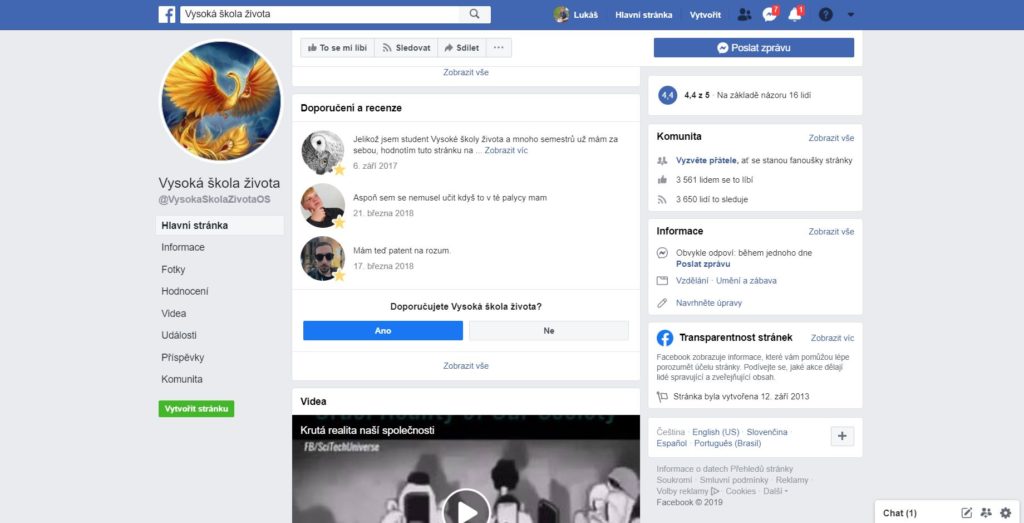This screenshot has width=1024, height=523.
Task: Open the Vzdělání category link
Action: (x=692, y=281)
